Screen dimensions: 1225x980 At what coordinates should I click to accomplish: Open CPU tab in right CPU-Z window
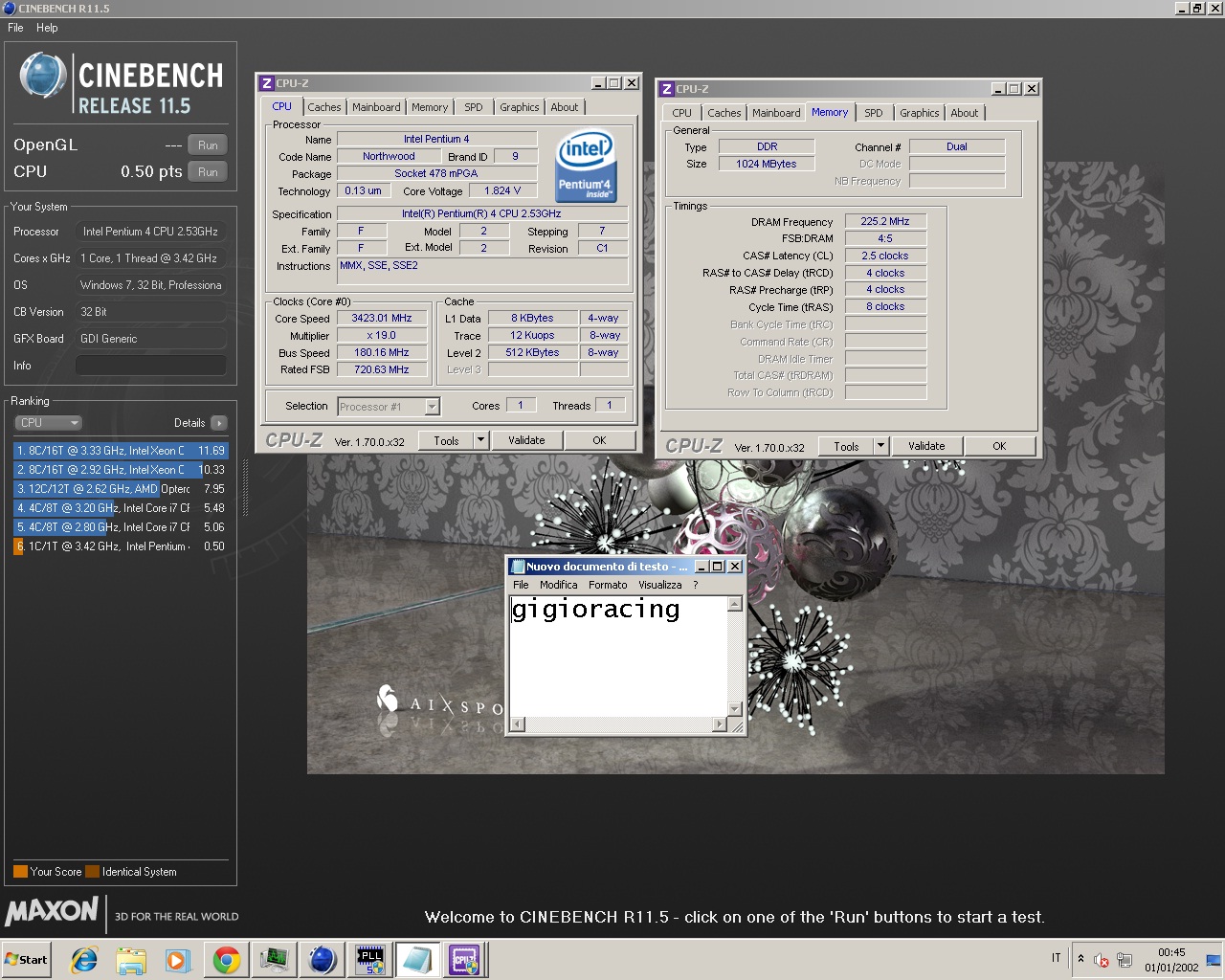click(x=681, y=113)
